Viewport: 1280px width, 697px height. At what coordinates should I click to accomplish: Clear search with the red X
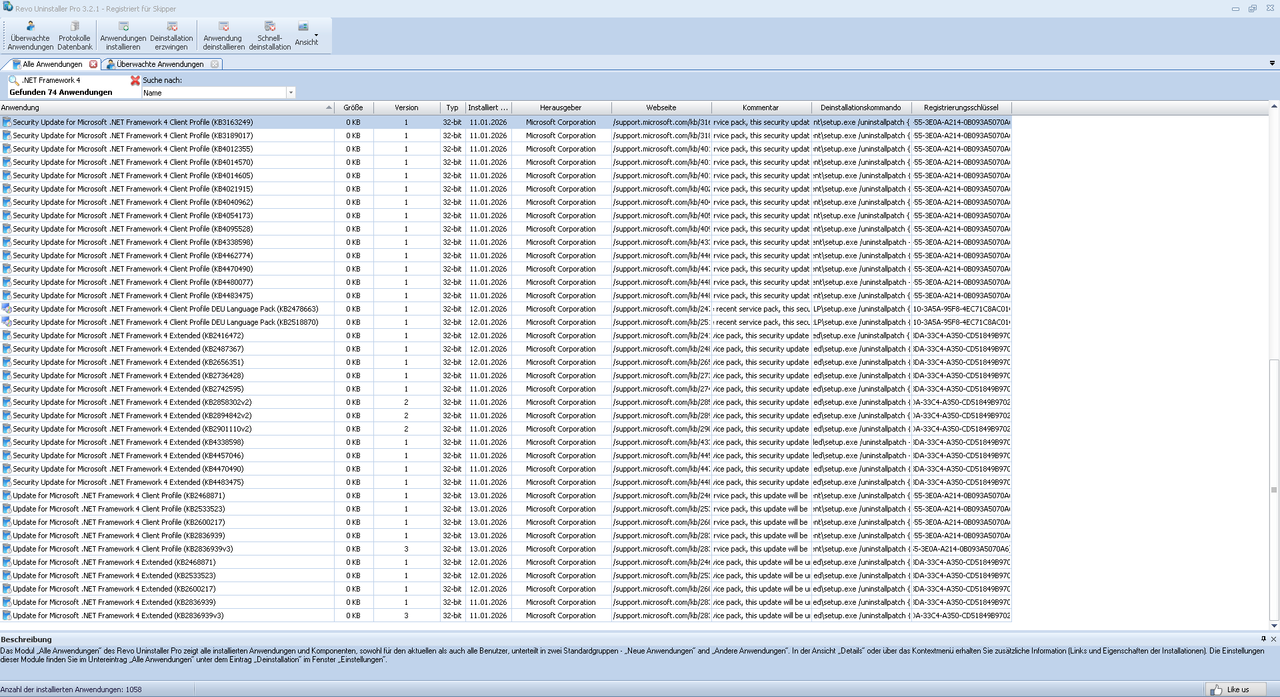click(x=135, y=80)
